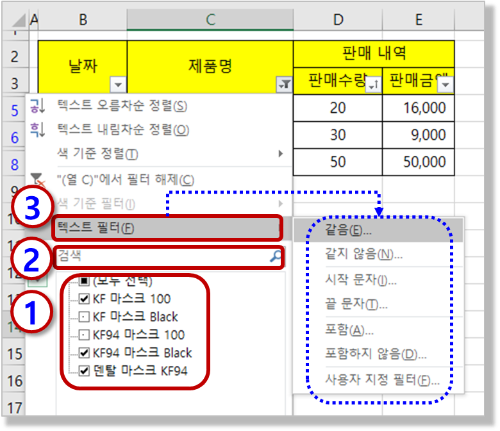Select row 8 header
This screenshot has width=500, height=431.
tap(14, 164)
